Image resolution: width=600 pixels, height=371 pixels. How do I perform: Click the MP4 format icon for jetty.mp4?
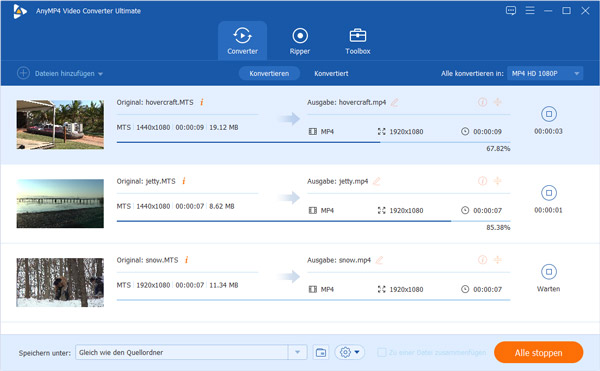tap(313, 210)
